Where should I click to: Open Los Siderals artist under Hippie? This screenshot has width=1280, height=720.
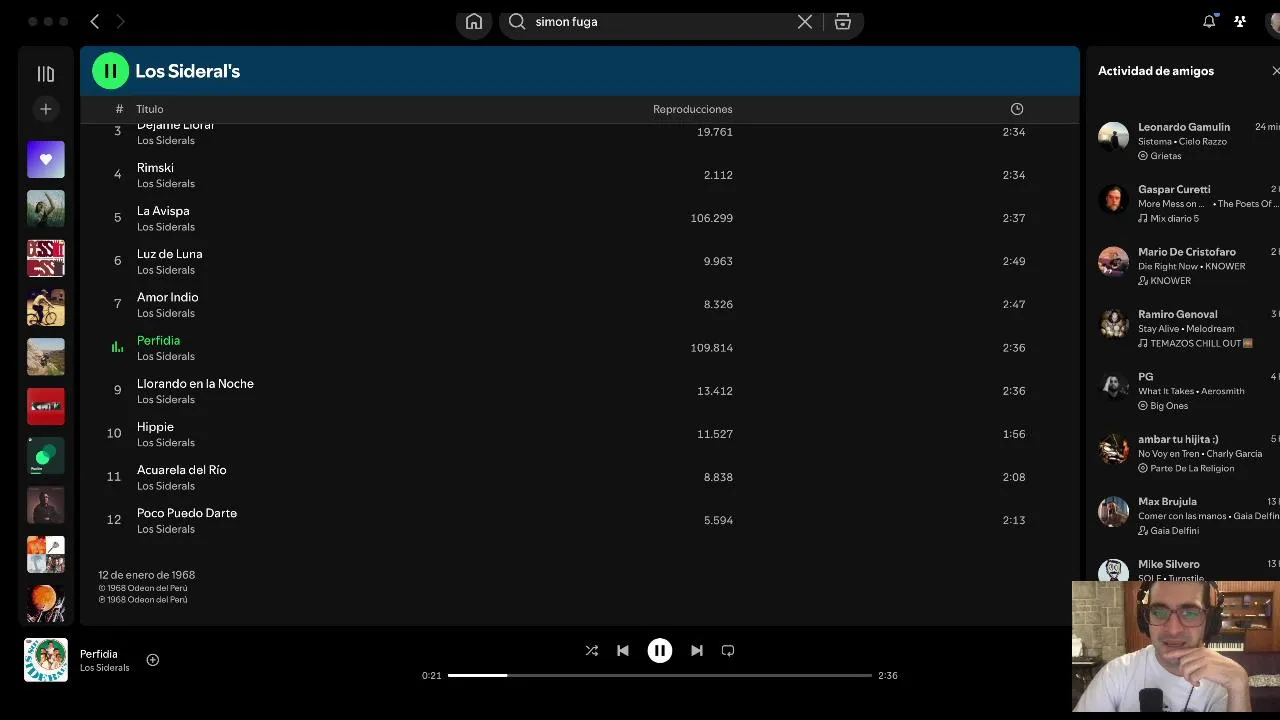166,443
